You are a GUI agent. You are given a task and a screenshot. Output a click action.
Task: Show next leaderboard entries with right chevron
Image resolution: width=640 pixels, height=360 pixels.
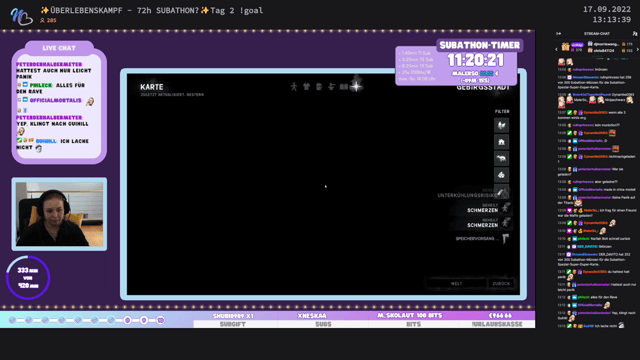click(x=638, y=49)
